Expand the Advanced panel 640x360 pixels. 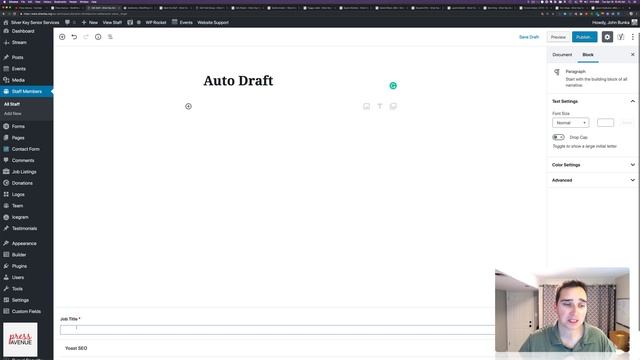point(593,180)
